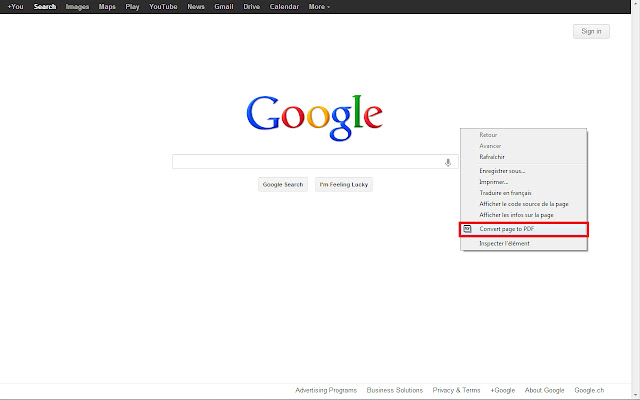Click the I'm Feeling Lucky button

[x=344, y=184]
